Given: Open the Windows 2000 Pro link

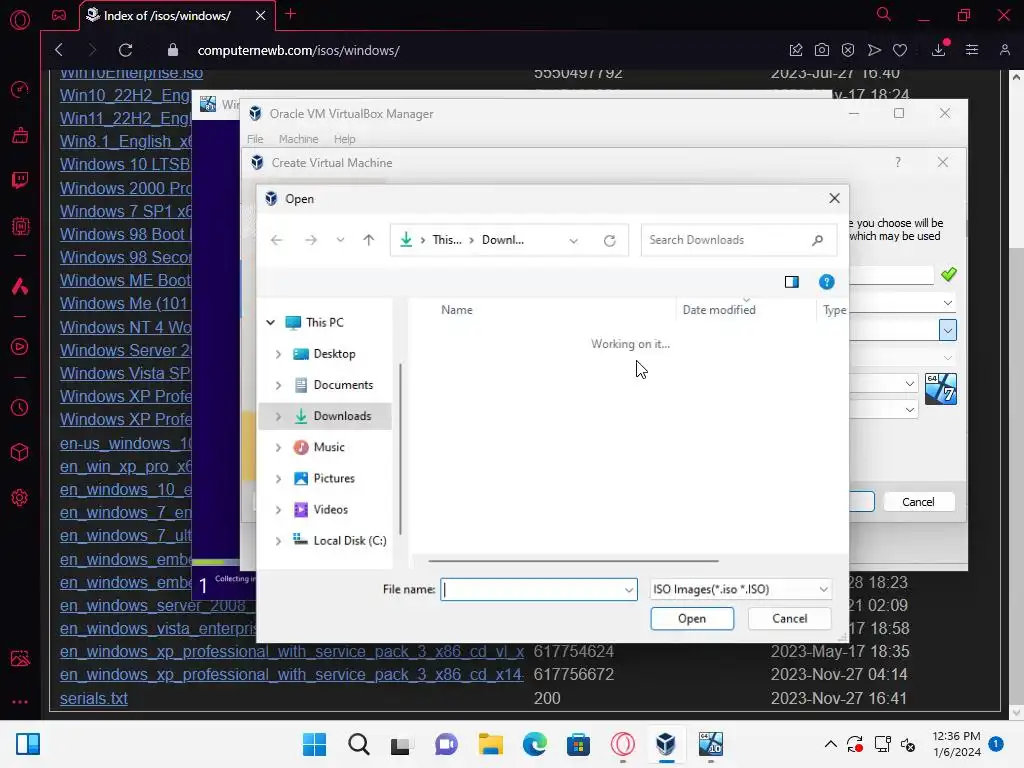Looking at the screenshot, I should (x=125, y=188).
